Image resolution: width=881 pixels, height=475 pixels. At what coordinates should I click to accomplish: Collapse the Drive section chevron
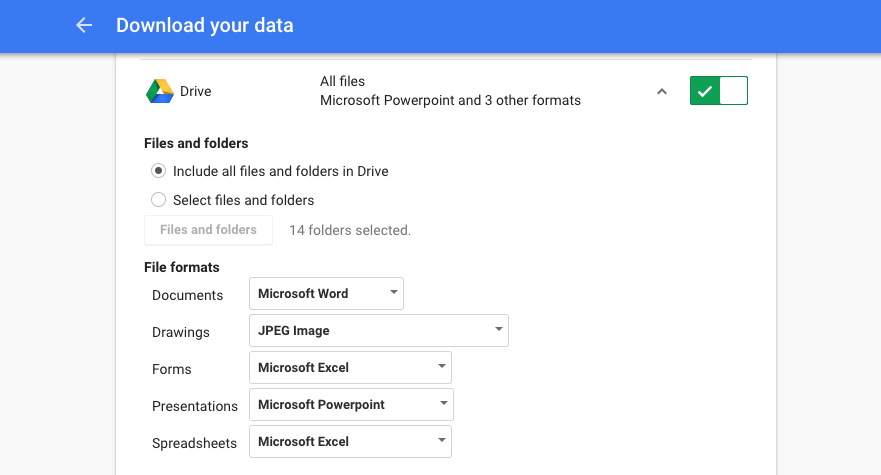662,92
